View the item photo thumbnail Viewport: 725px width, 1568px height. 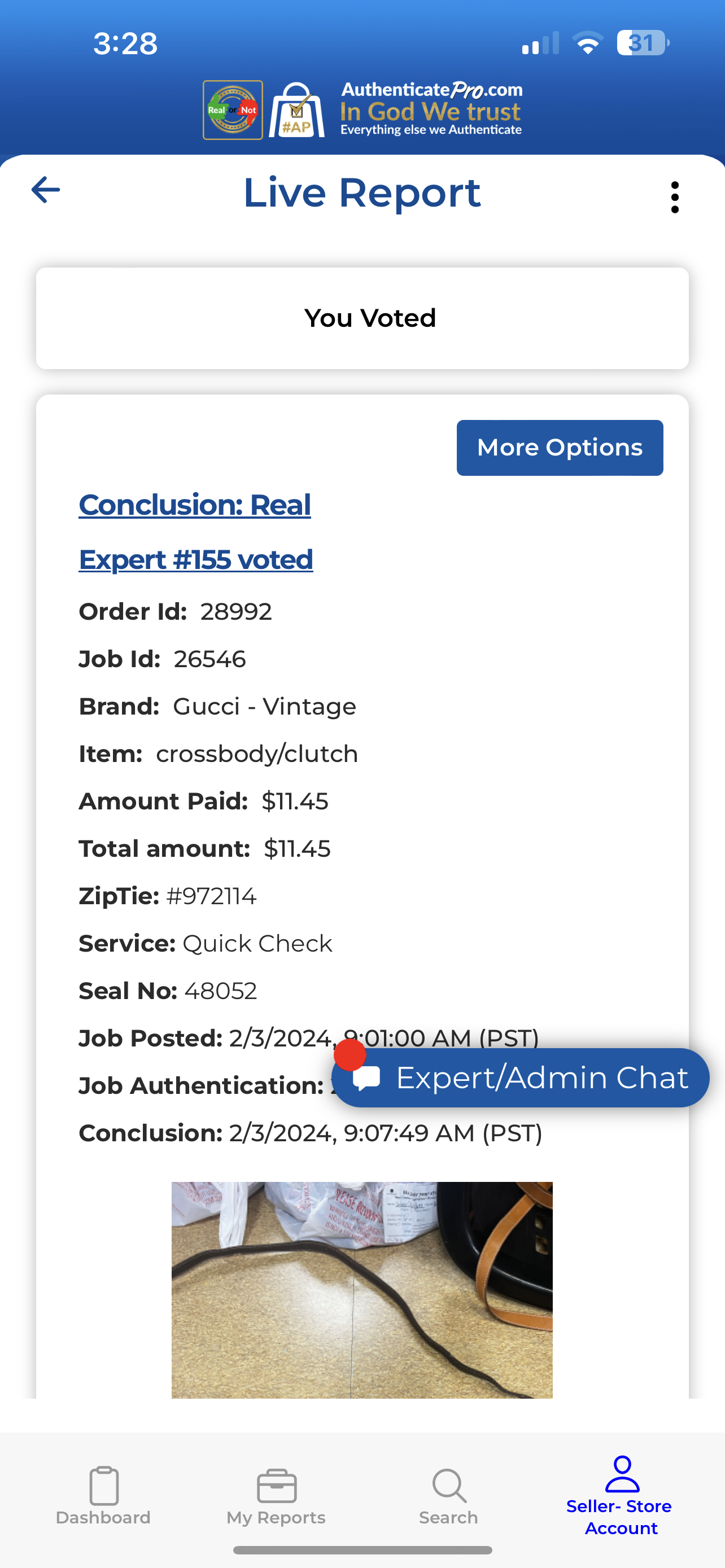(362, 1289)
